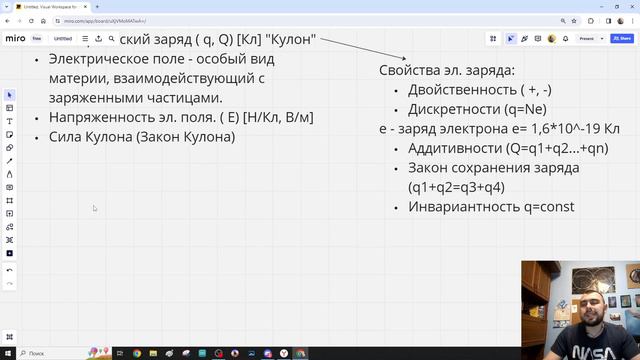Click the 'Дискретности (q=Ne)' line
Image resolution: width=640 pixels, height=360 pixels.
(477, 109)
